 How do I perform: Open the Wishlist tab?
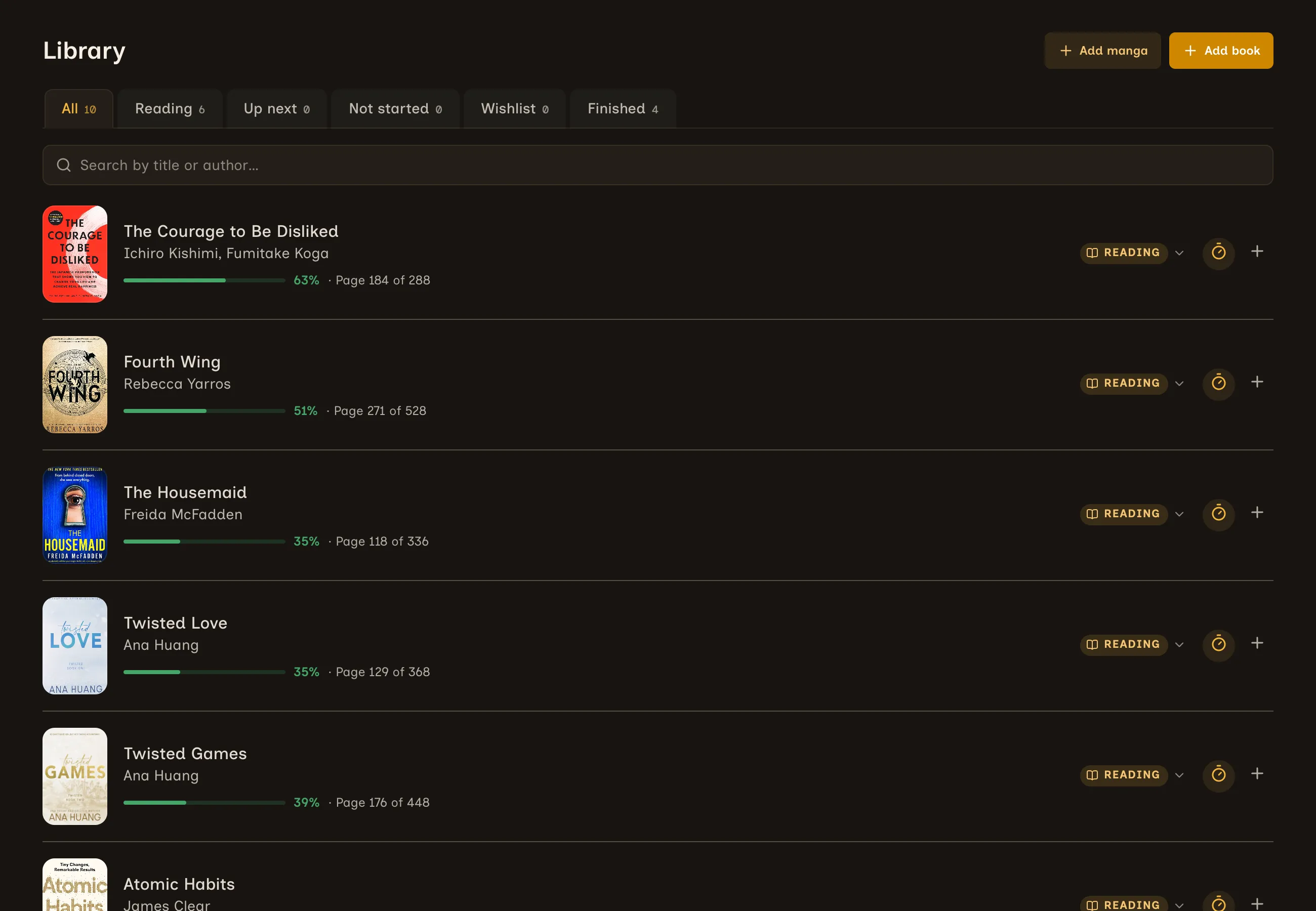click(515, 108)
